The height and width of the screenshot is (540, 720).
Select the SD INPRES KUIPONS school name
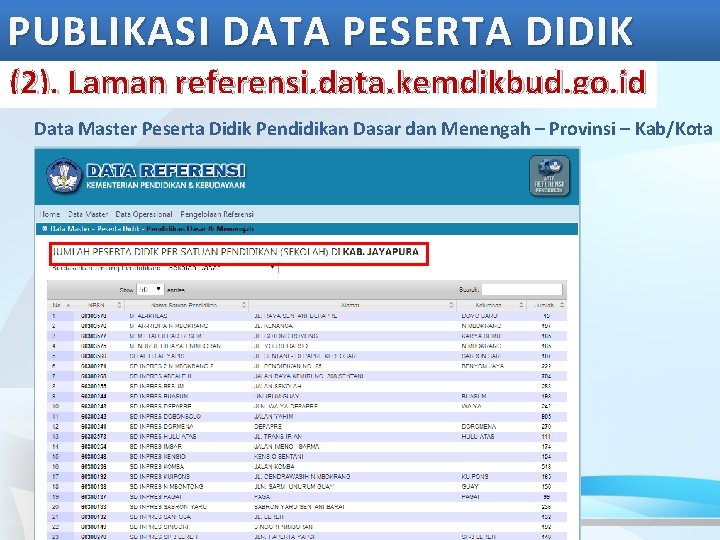pyautogui.click(x=160, y=477)
